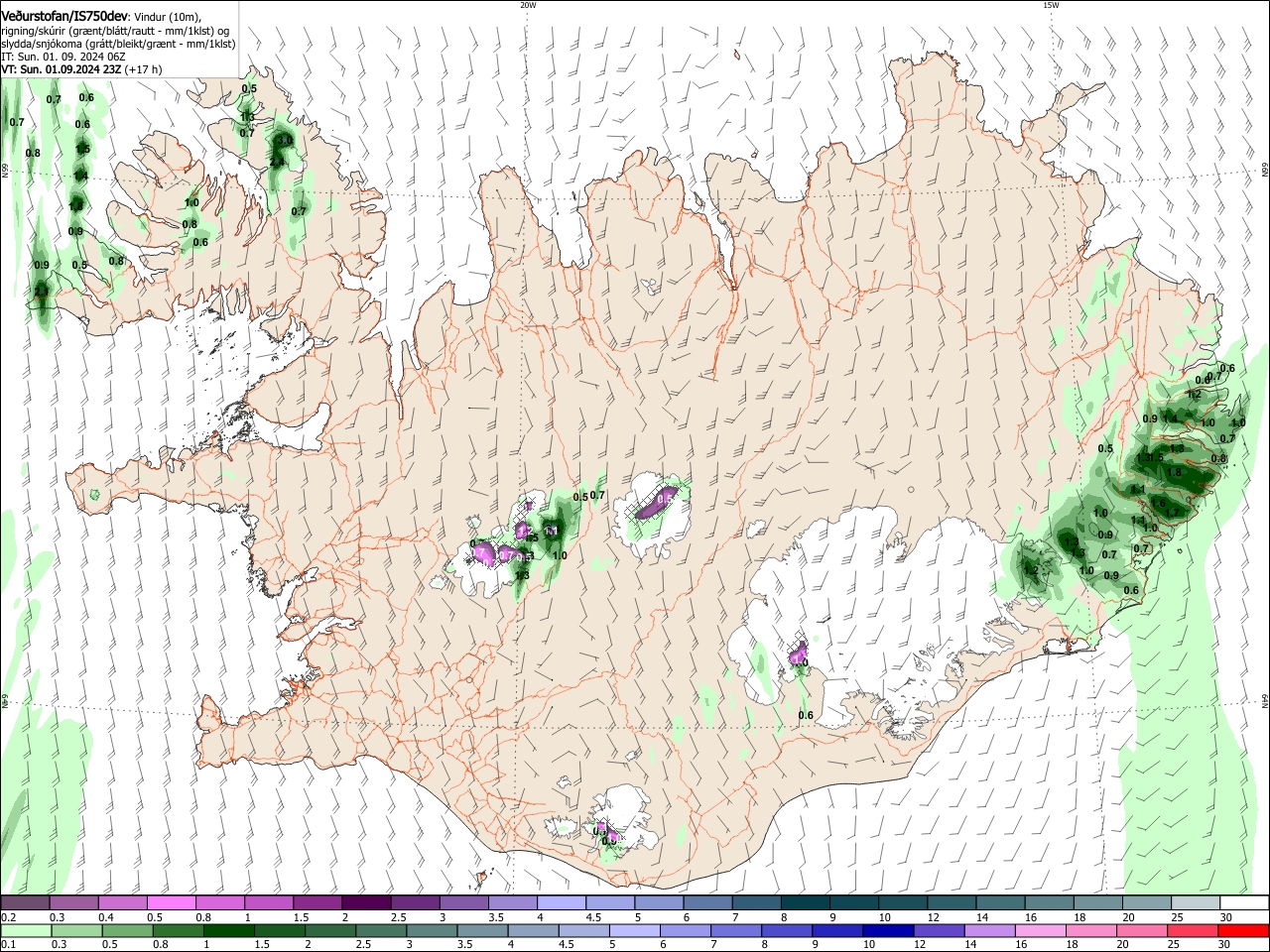The height and width of the screenshot is (952, 1270).
Task: Select the top-row 0.2 dusky purple swatch
Action: point(25,902)
